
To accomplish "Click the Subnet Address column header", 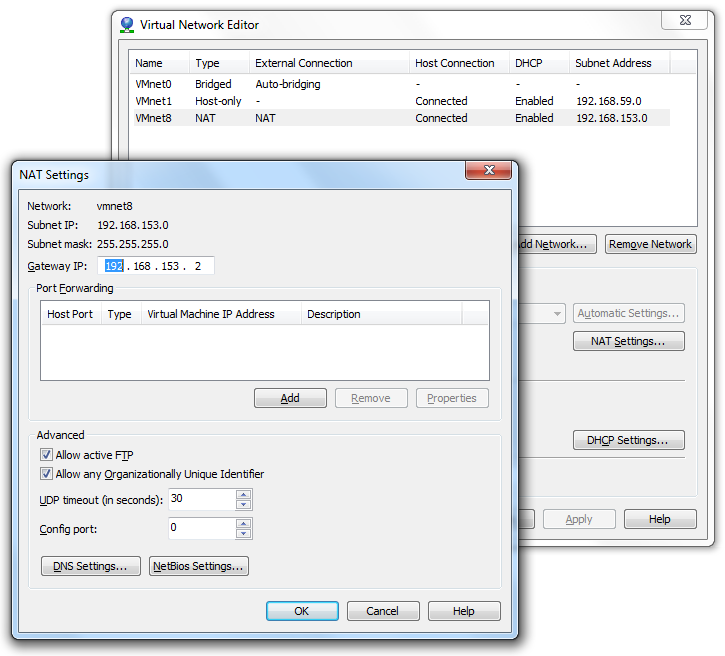I will click(x=619, y=63).
